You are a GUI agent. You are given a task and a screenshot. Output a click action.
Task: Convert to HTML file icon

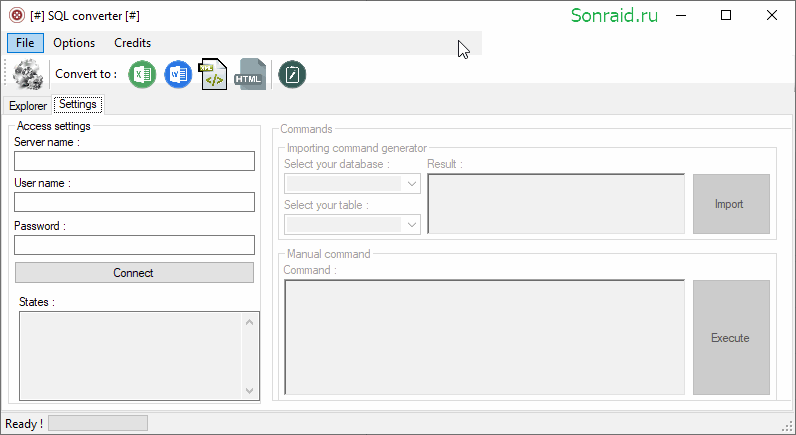[249, 75]
